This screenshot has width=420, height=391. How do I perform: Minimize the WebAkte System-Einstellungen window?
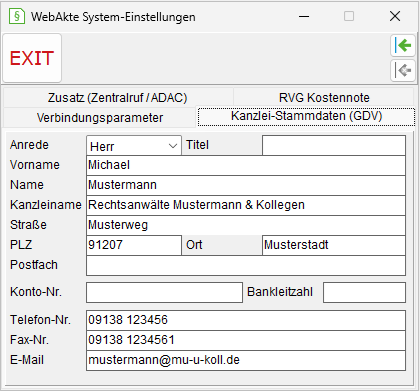304,16
